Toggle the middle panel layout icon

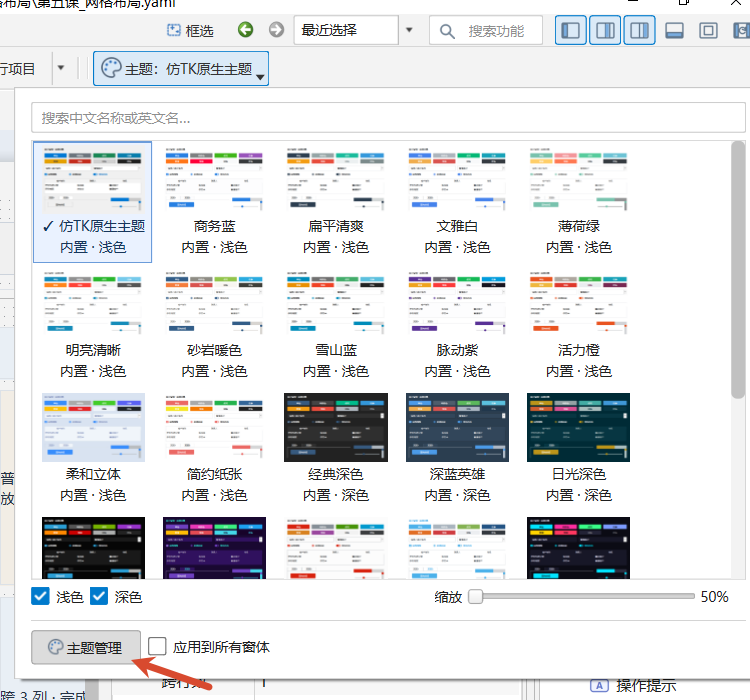click(x=605, y=31)
